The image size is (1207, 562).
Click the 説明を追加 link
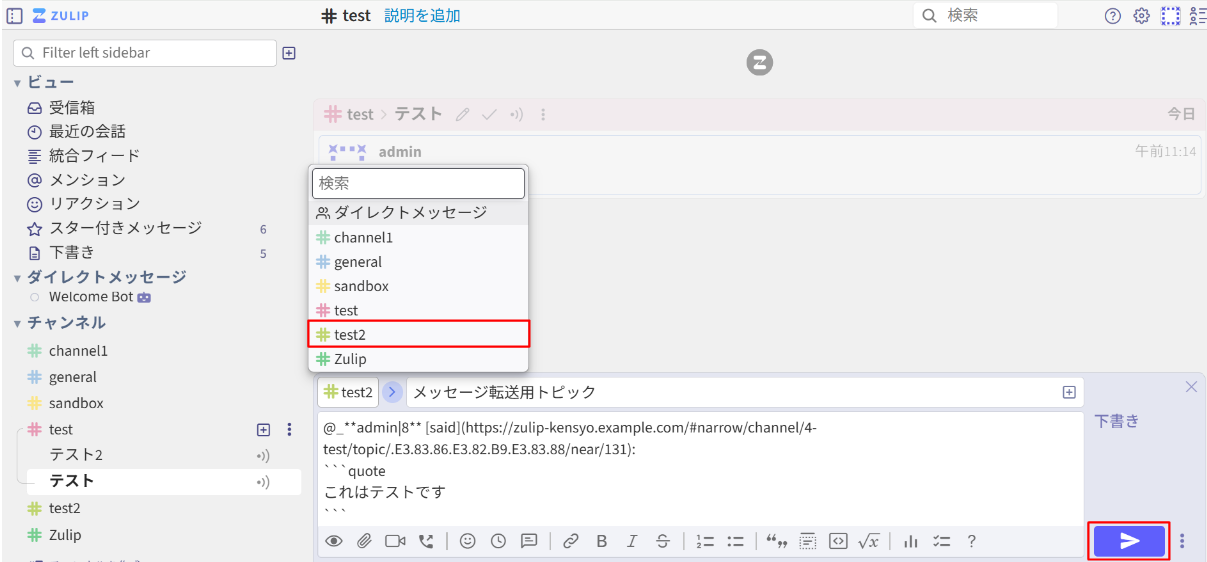pos(422,16)
